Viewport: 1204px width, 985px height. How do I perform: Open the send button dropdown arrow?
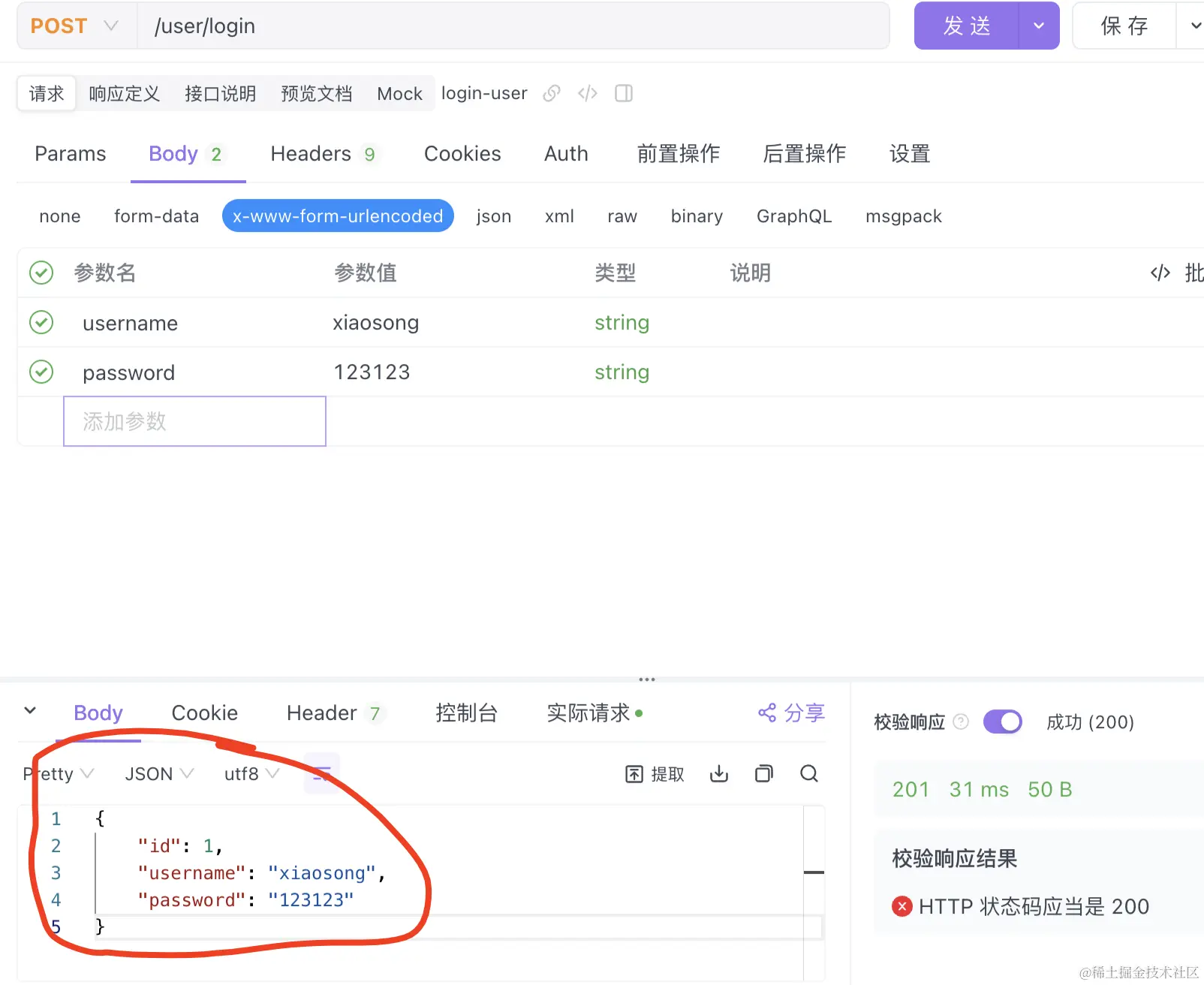click(1039, 26)
